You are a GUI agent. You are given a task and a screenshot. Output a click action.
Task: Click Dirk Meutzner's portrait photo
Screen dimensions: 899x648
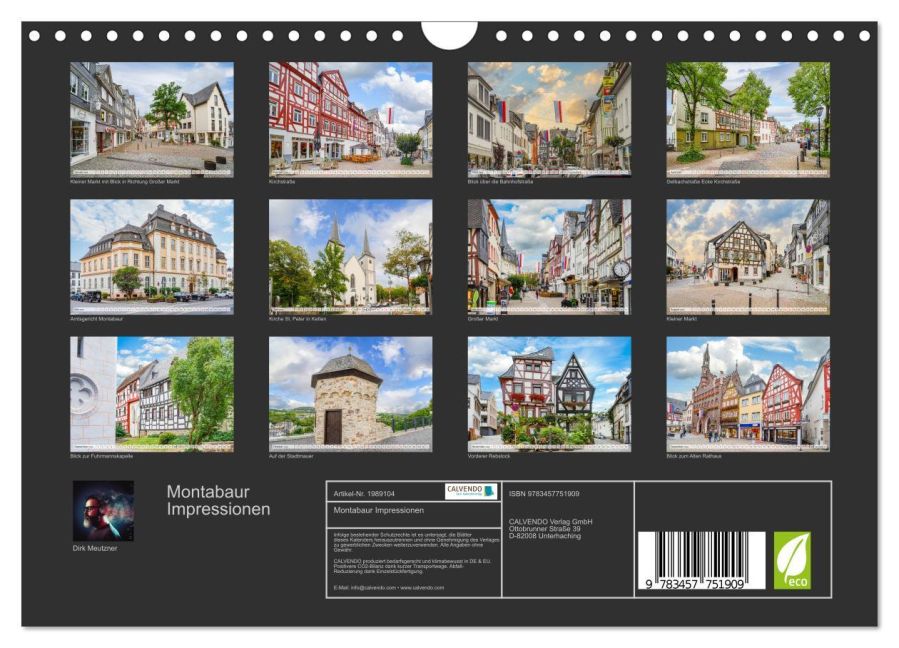[x=102, y=511]
